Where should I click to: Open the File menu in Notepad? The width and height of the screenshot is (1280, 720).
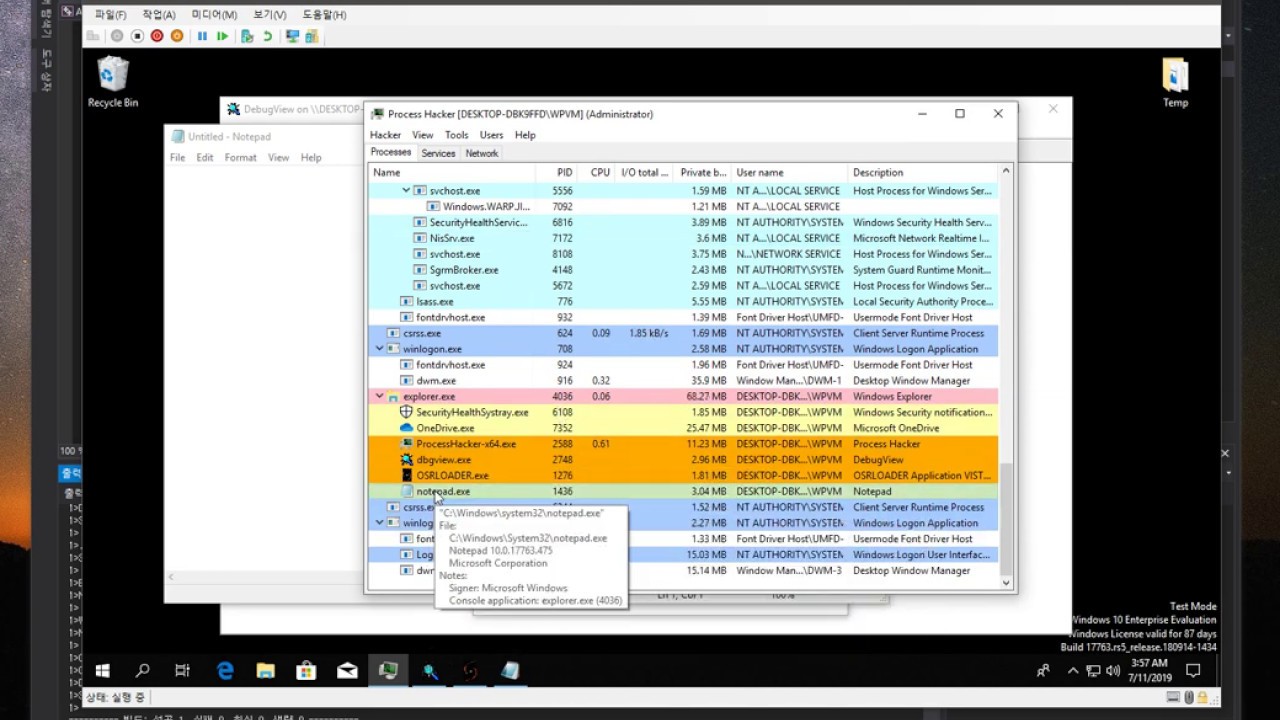(x=177, y=158)
